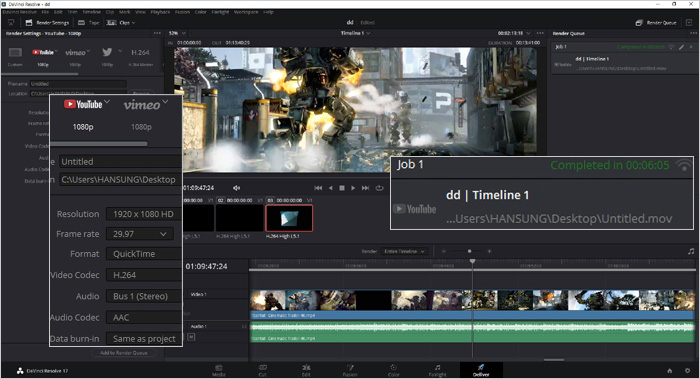Select the Twitter render preset icon
Screen dimensions: 700x379
tap(107, 52)
